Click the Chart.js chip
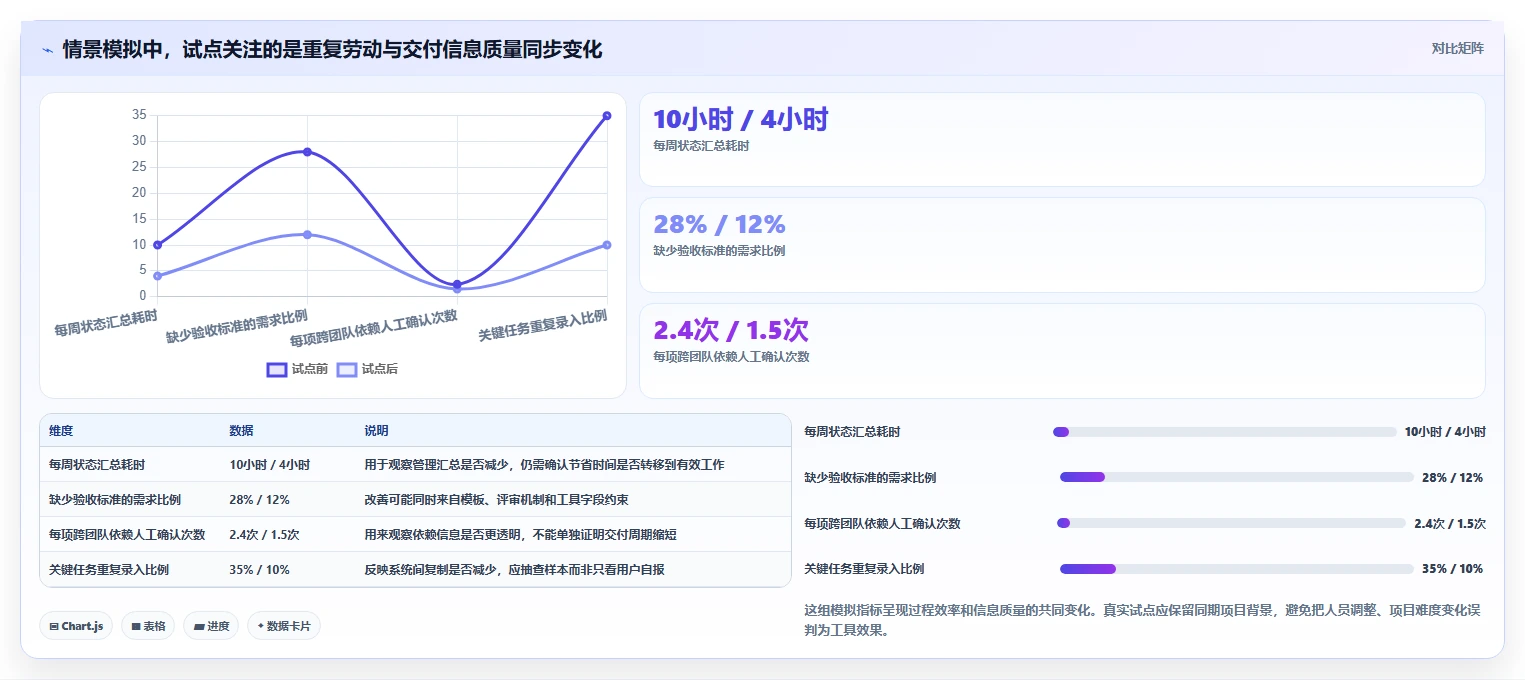1525x680 pixels. coord(76,626)
